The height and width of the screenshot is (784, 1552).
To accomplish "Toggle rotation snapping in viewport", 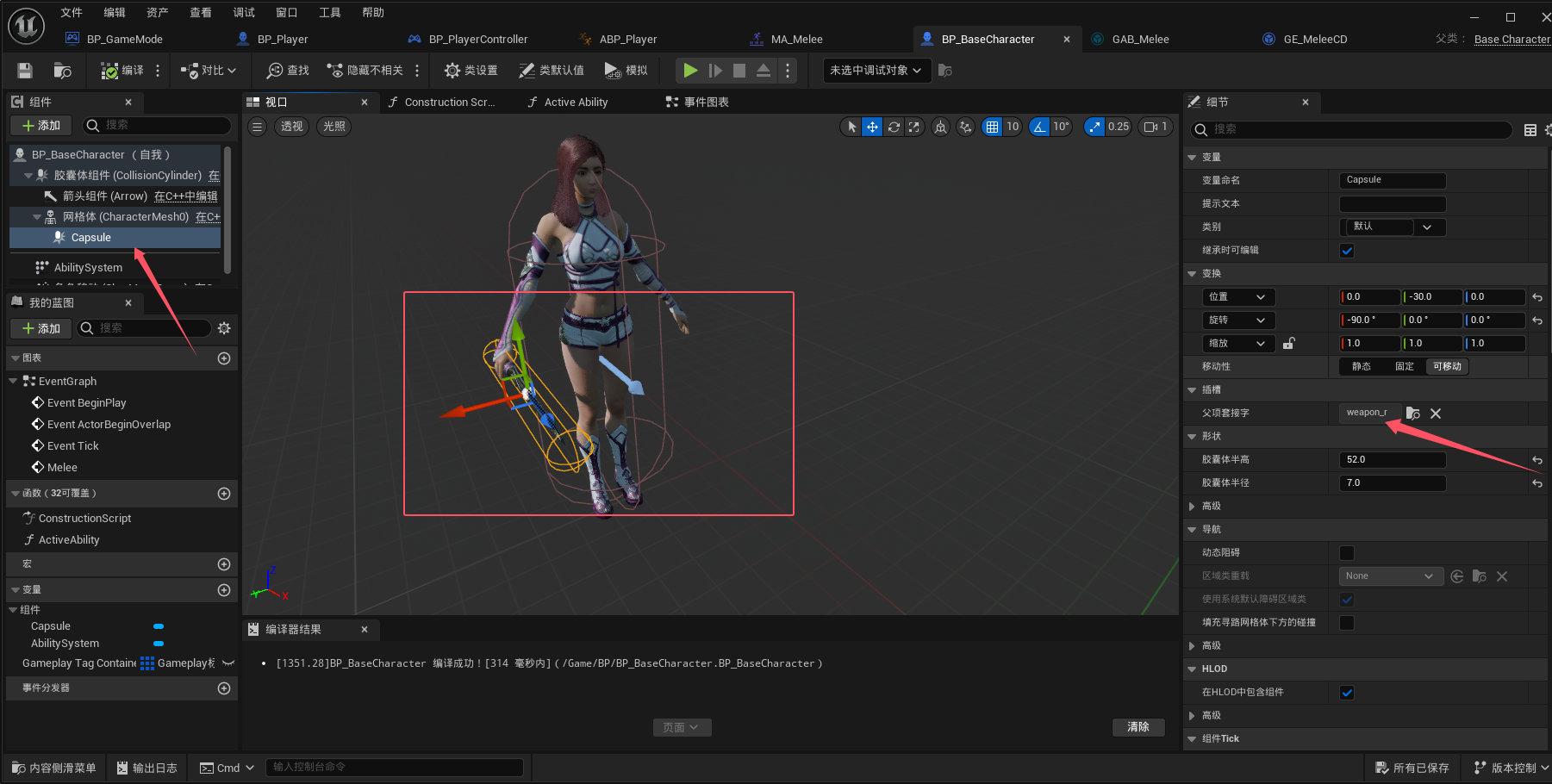I will point(1040,127).
